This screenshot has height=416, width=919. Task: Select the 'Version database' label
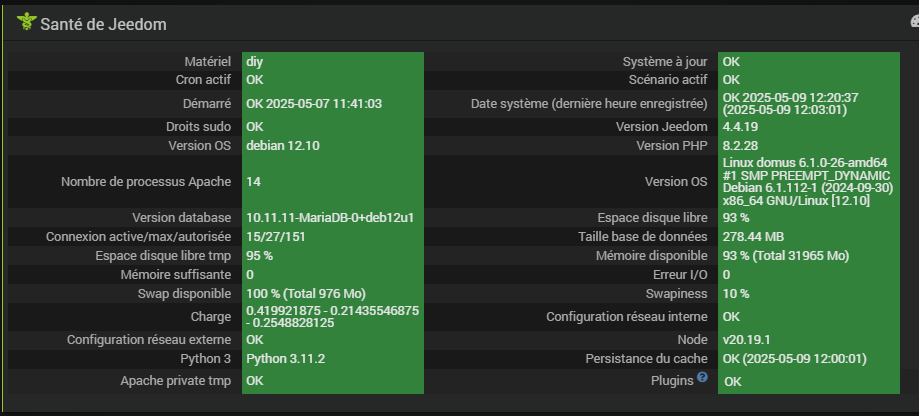[x=182, y=218]
